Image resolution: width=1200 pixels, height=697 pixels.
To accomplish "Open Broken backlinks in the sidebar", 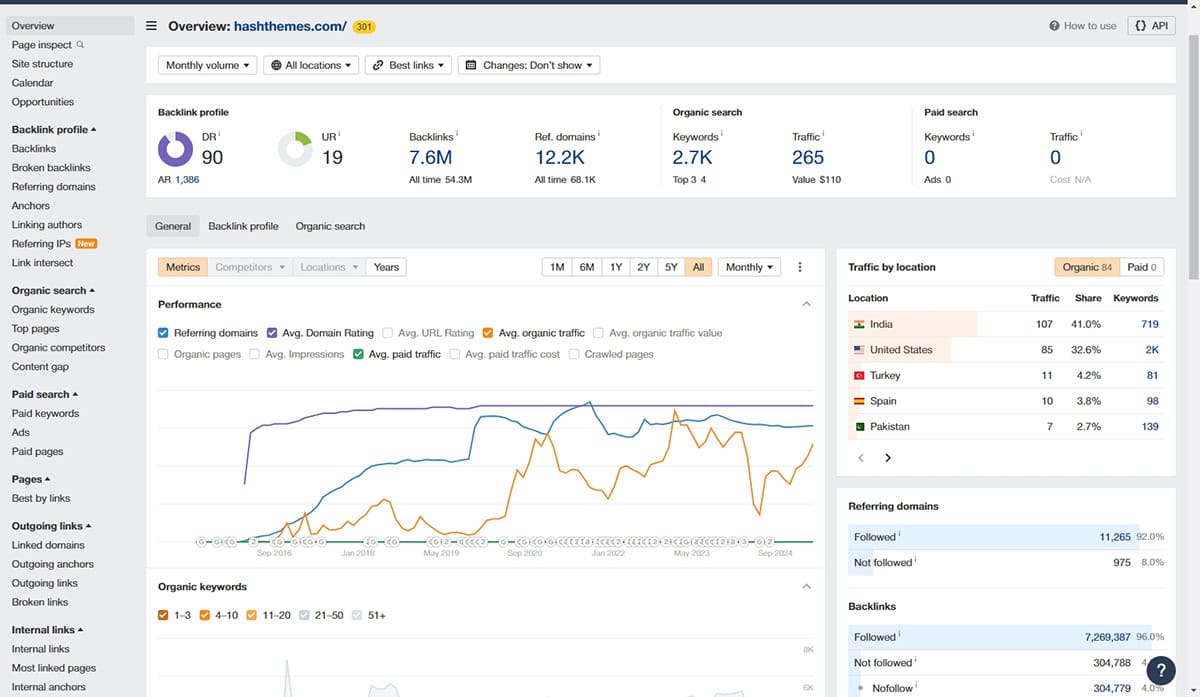I will point(51,168).
